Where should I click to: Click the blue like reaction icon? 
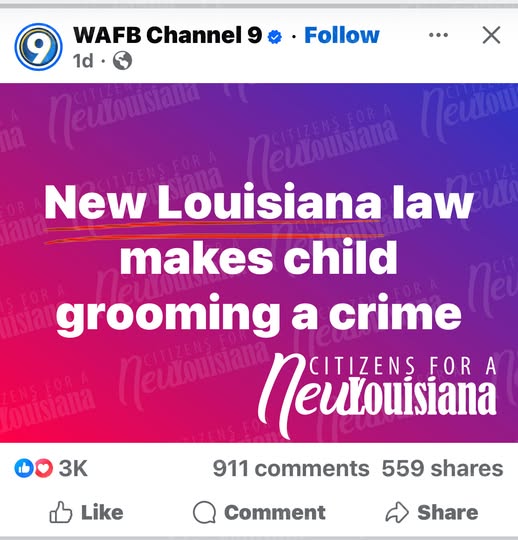[x=24, y=468]
